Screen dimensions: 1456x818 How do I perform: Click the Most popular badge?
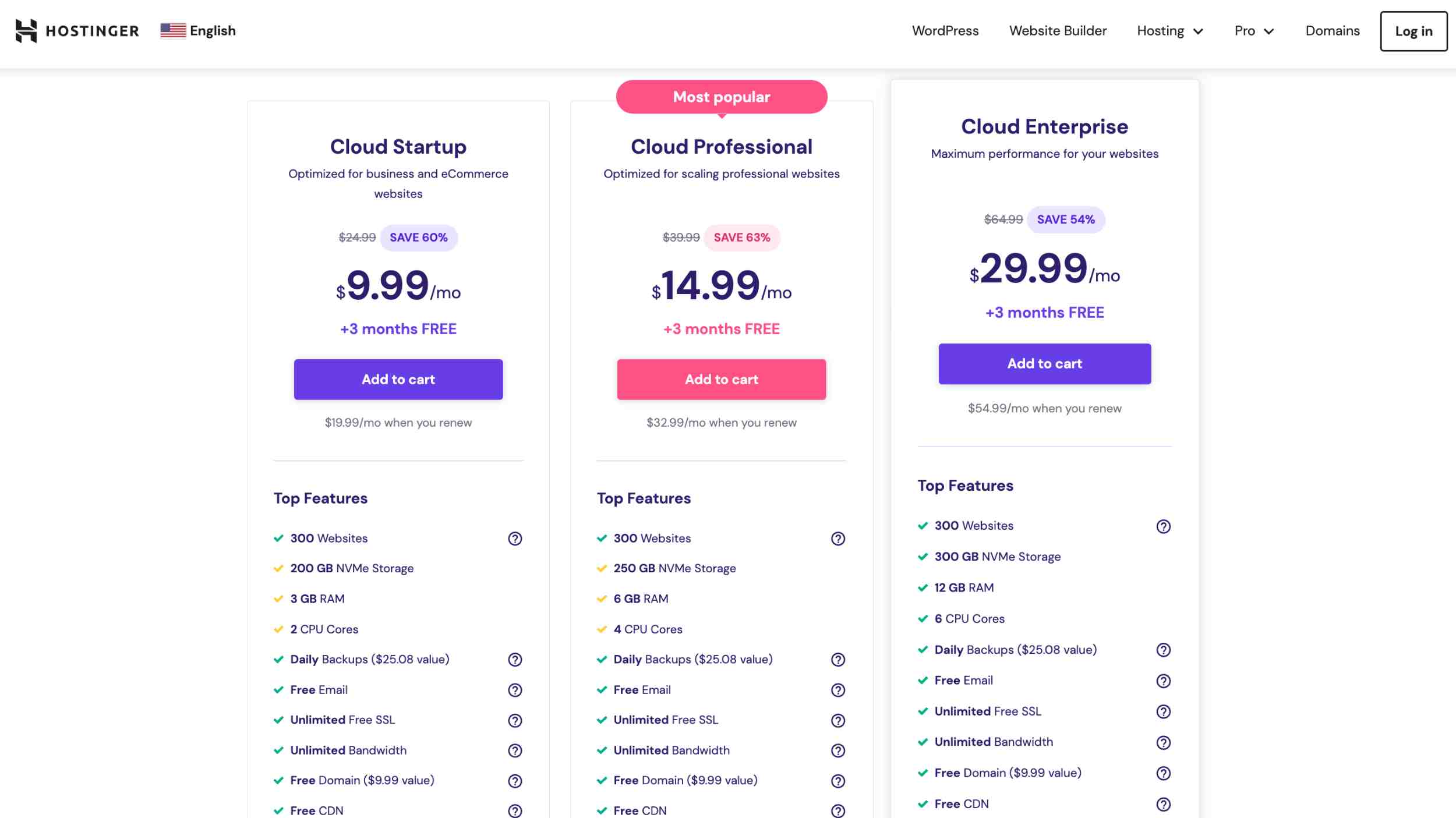[x=722, y=97]
